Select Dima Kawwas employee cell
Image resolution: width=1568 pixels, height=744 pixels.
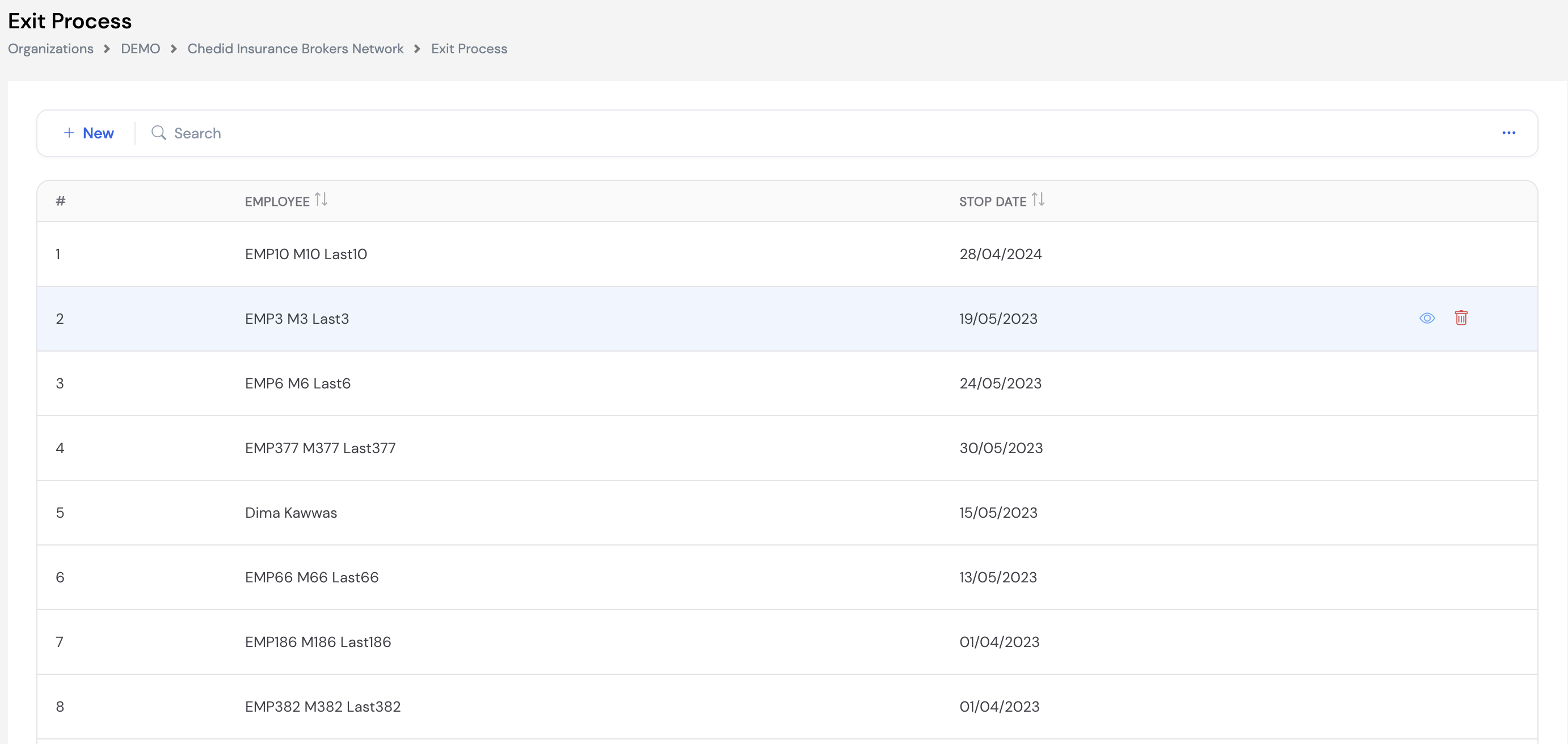(x=290, y=512)
